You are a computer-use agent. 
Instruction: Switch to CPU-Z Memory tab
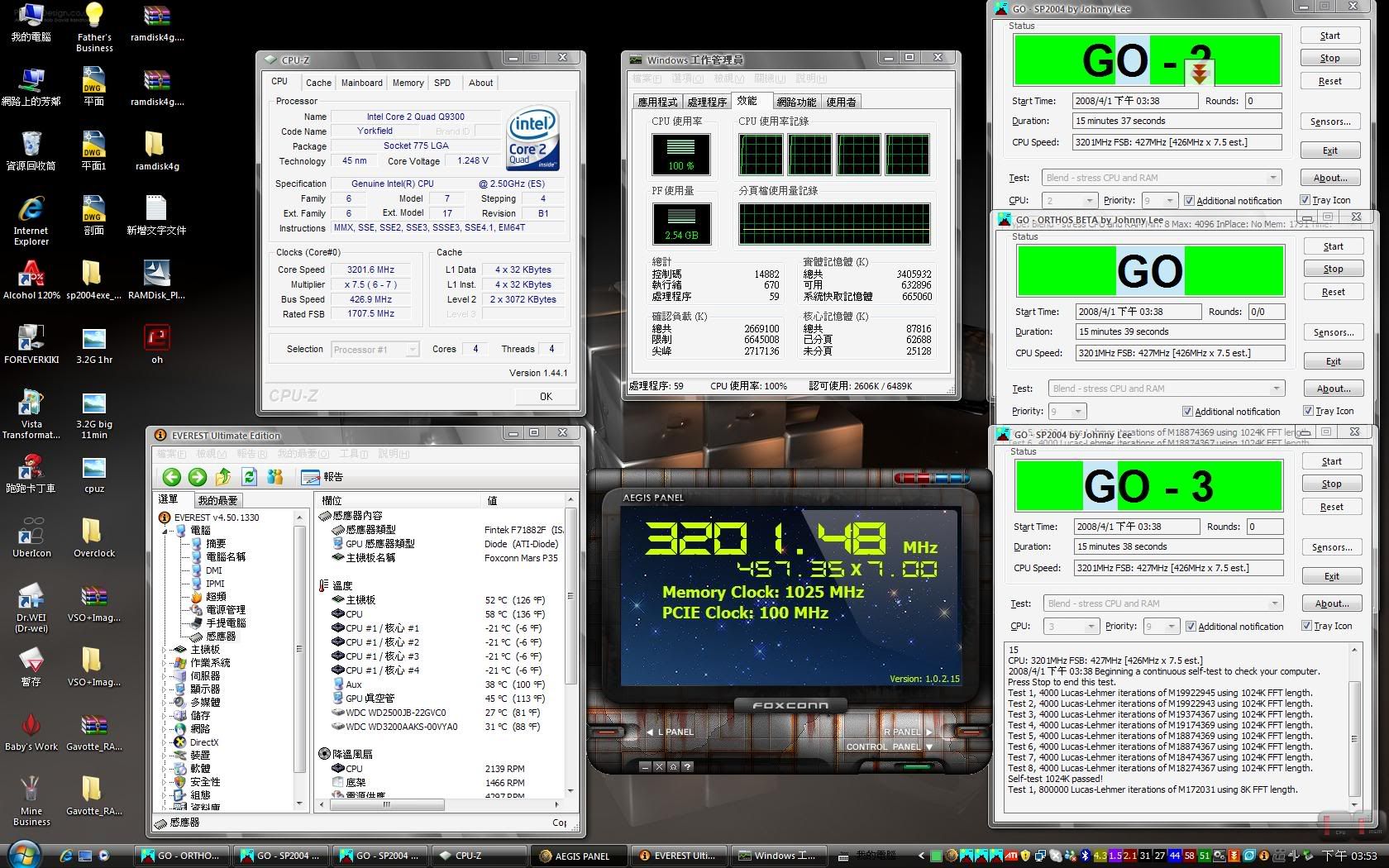pyautogui.click(x=408, y=83)
